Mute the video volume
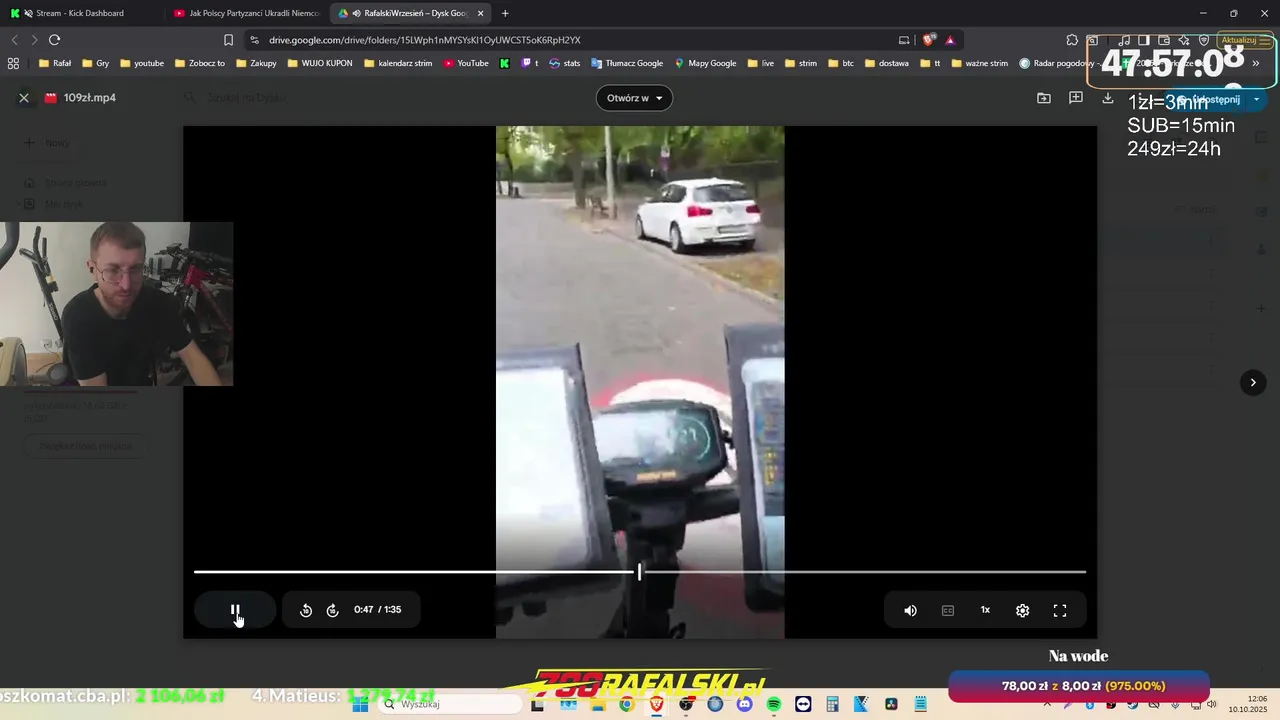The width and height of the screenshot is (1280, 720). click(x=910, y=610)
